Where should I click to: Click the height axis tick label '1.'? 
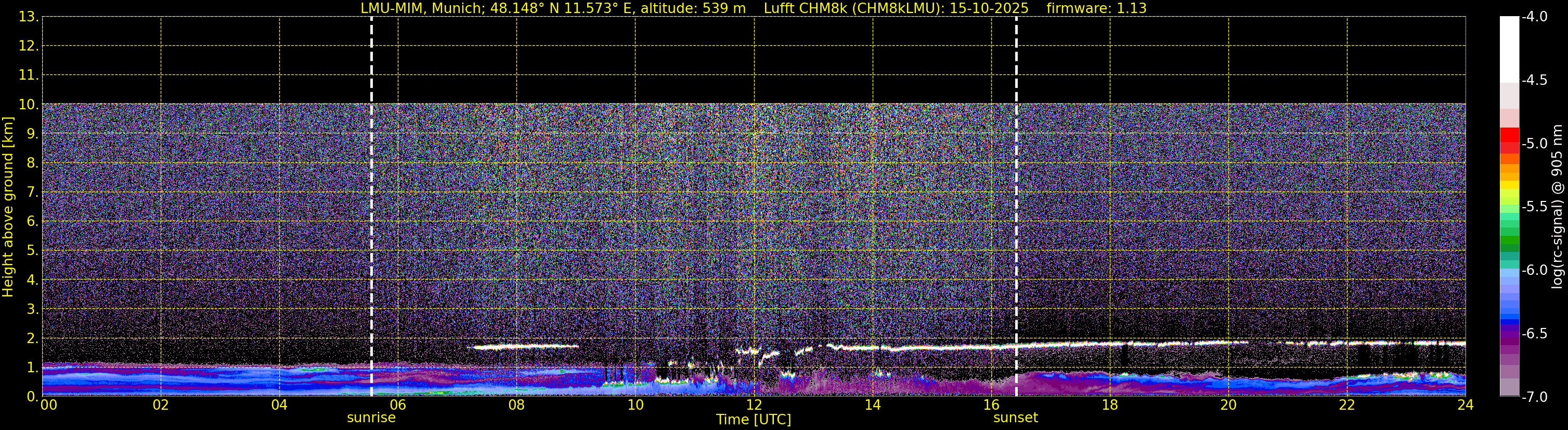click(32, 367)
